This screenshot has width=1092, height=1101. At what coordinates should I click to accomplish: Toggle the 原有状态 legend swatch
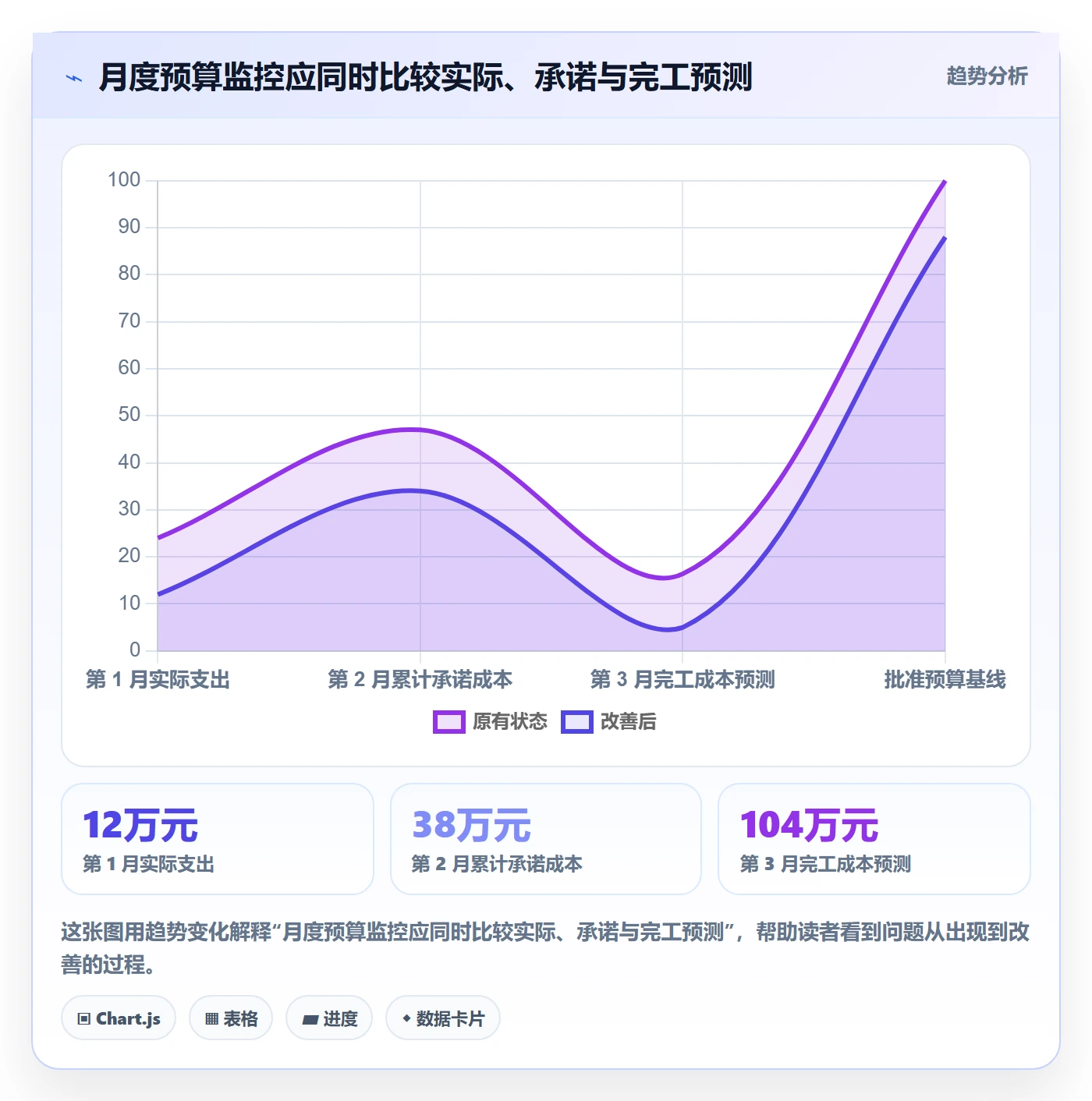[x=449, y=721]
